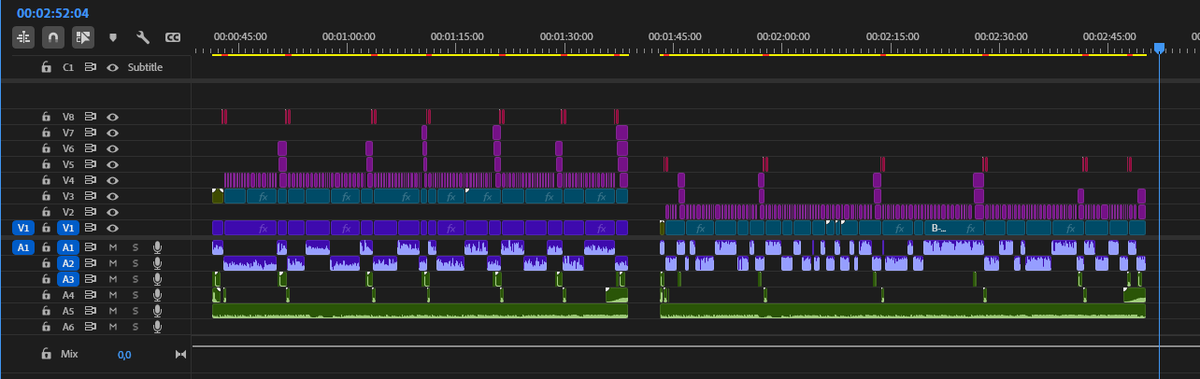The image size is (1200, 379).
Task: Toggle lock on track V7
Action: [46, 132]
